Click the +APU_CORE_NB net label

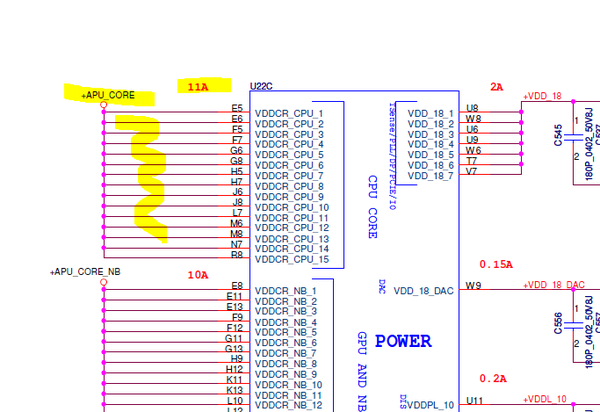86,272
